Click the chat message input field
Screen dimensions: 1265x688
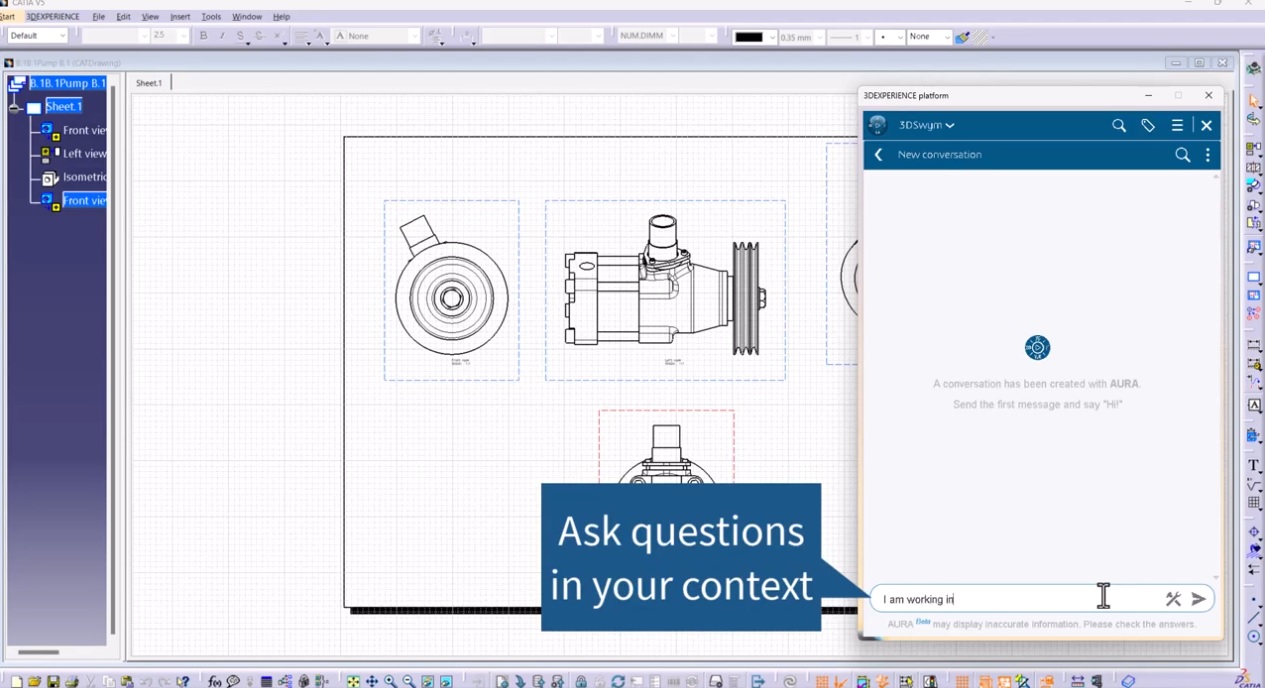coord(1010,599)
